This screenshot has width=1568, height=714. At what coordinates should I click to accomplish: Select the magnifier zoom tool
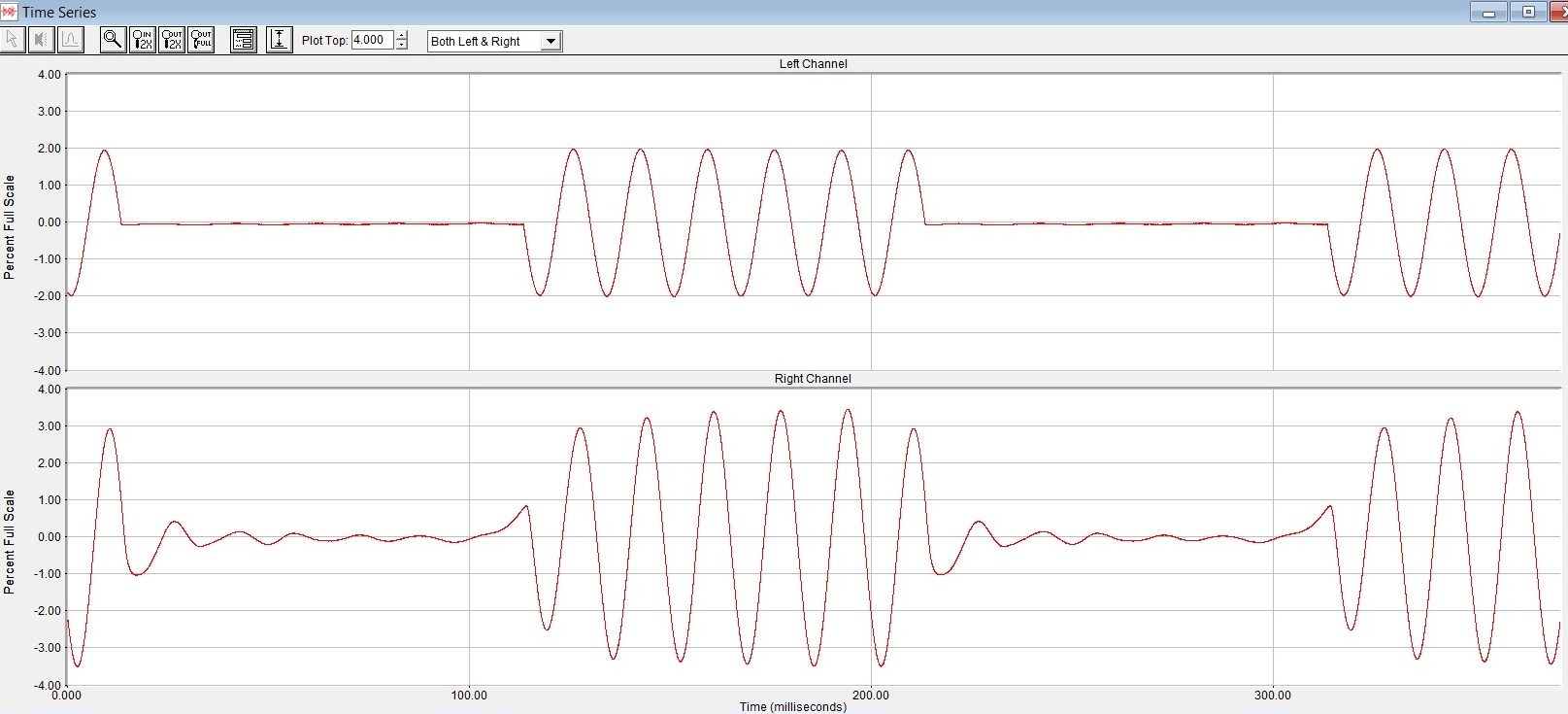[113, 40]
